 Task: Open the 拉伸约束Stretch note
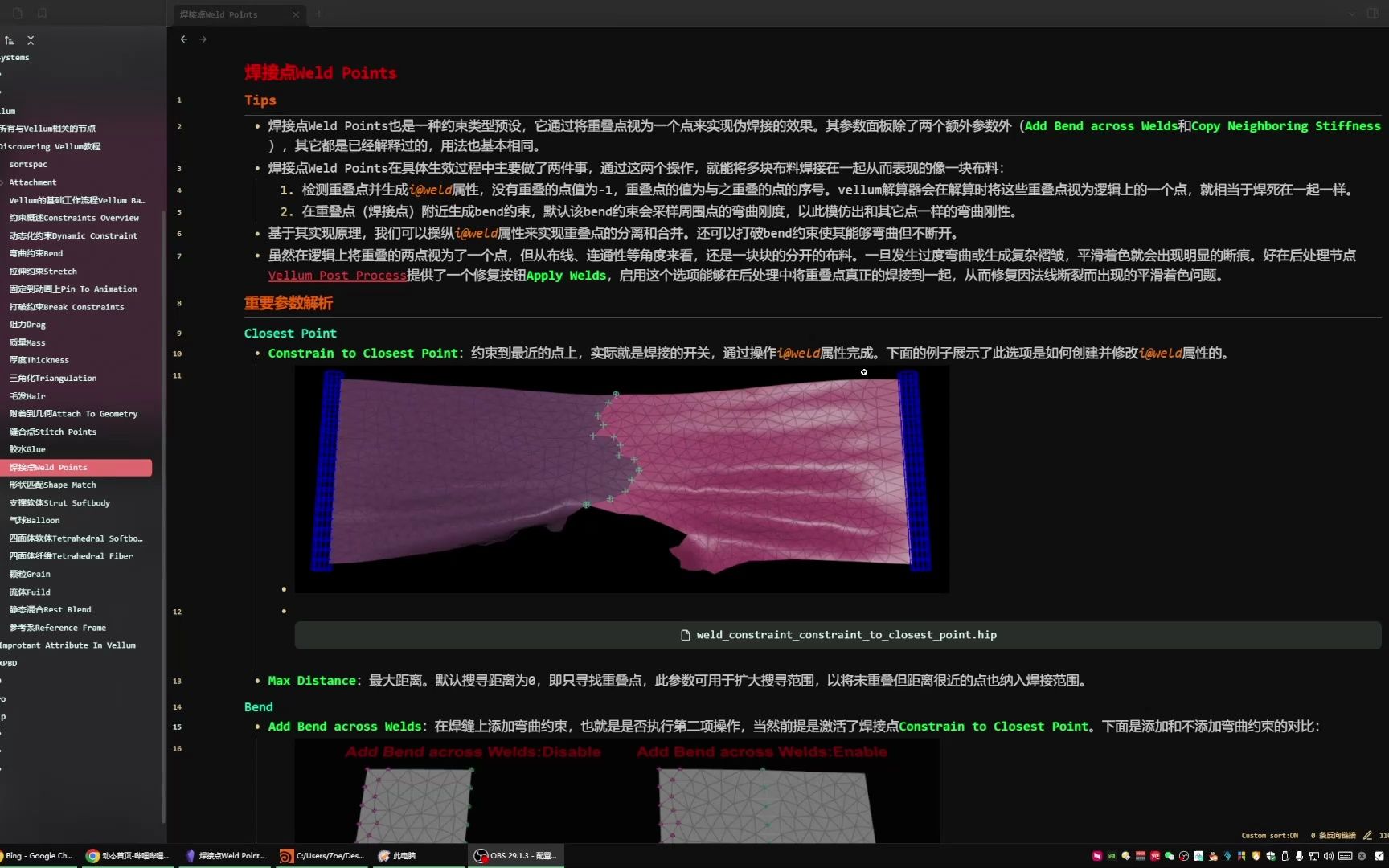(x=43, y=272)
